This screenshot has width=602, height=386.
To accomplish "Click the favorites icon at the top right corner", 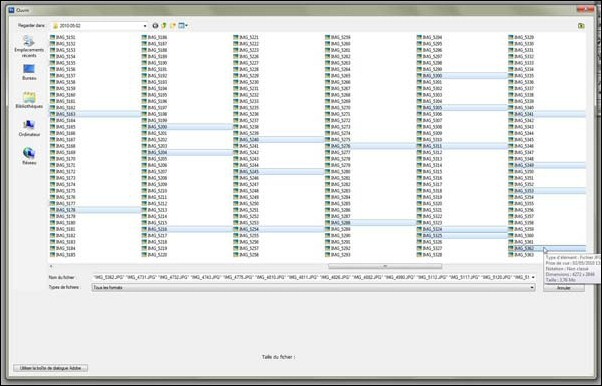I will click(581, 26).
